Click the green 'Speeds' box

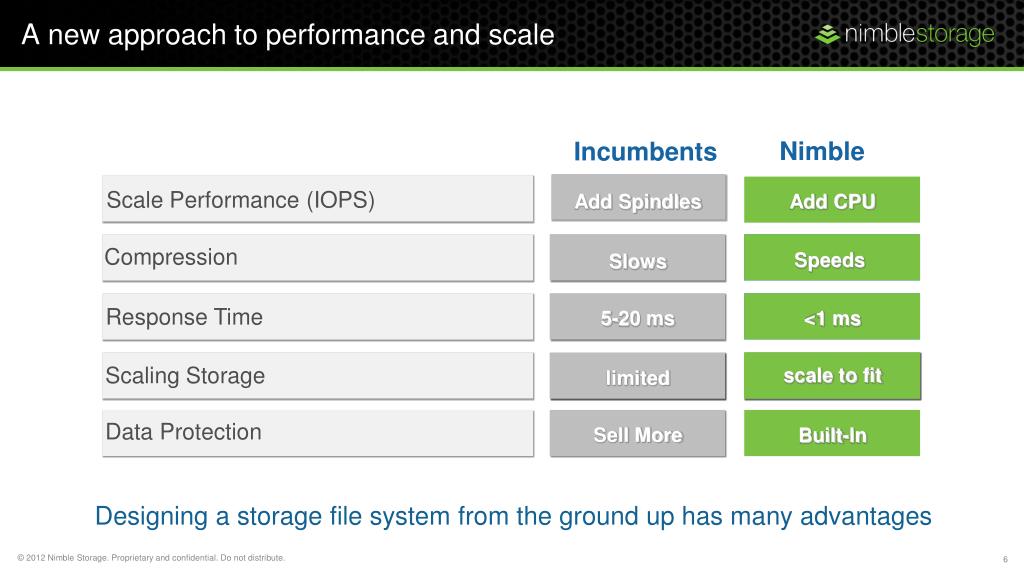[831, 257]
